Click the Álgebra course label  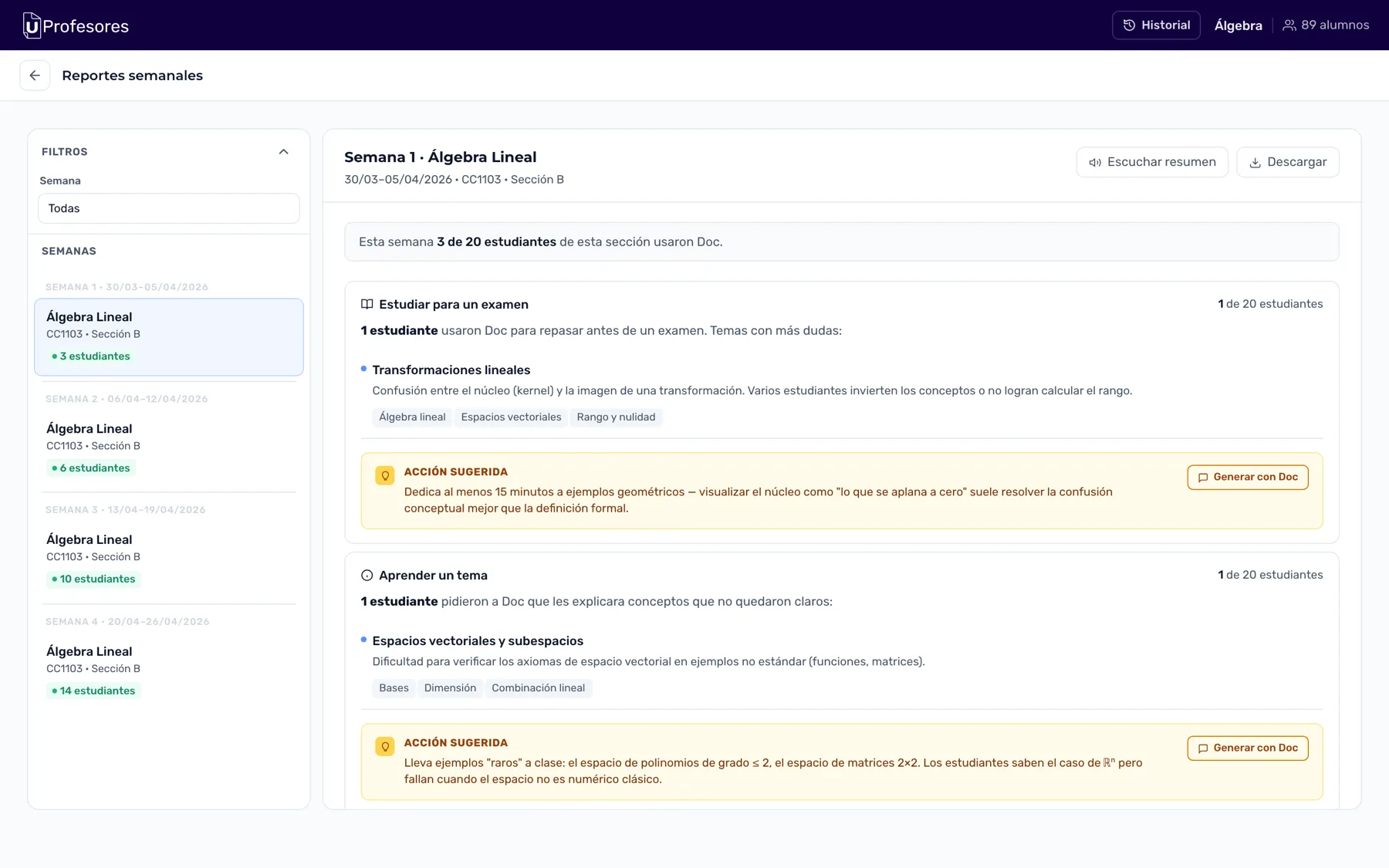pyautogui.click(x=1238, y=25)
